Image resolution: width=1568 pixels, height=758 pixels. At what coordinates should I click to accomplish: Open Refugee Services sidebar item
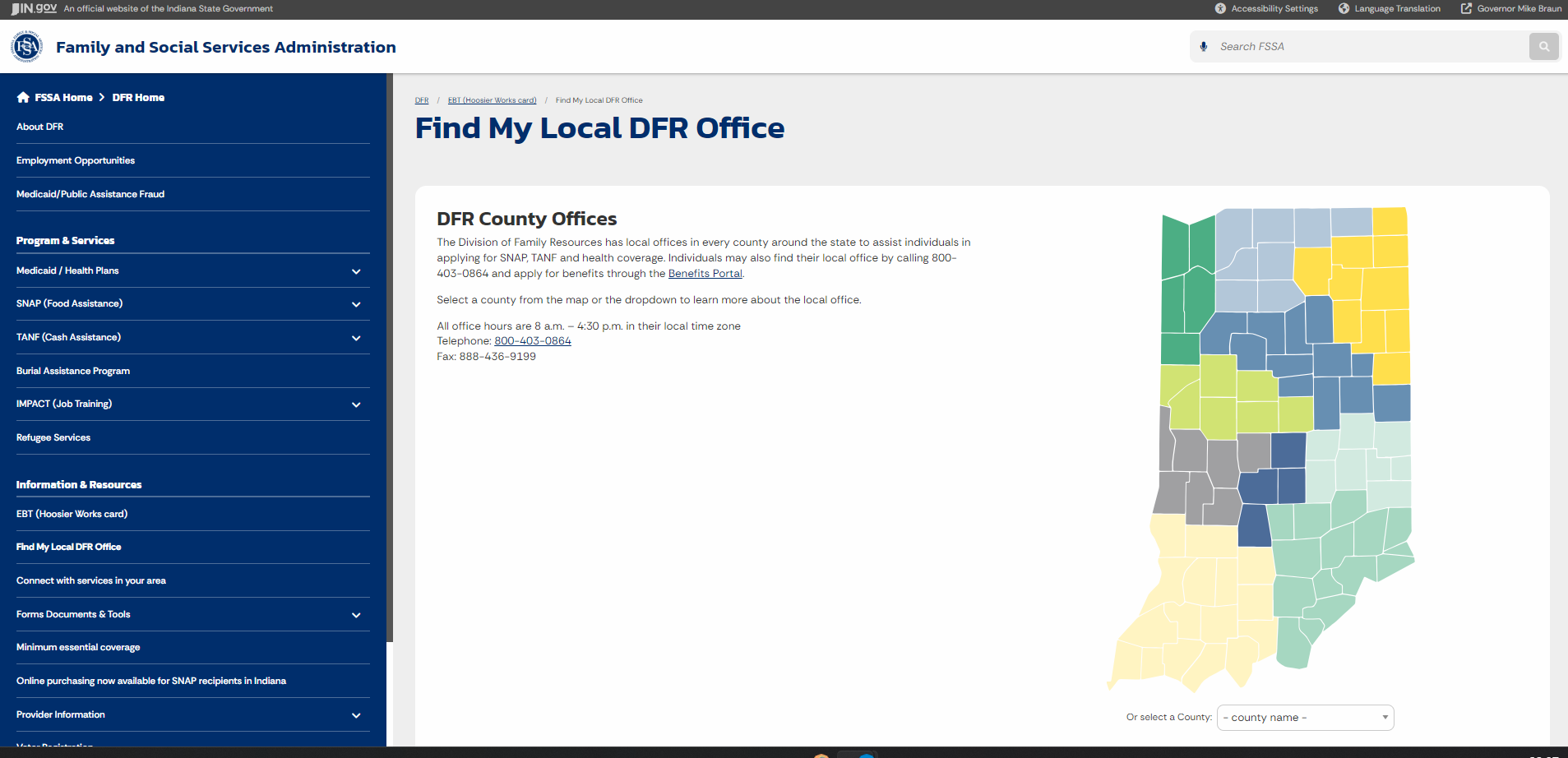[x=53, y=437]
